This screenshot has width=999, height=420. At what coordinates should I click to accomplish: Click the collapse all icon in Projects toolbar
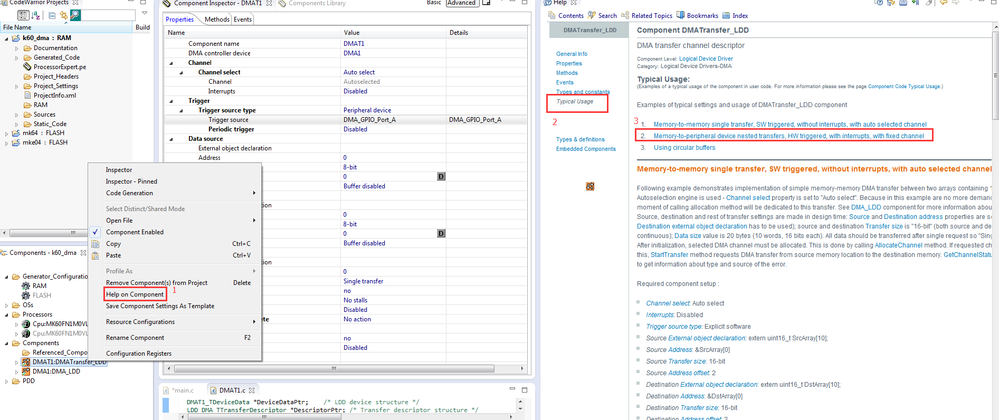[52, 15]
